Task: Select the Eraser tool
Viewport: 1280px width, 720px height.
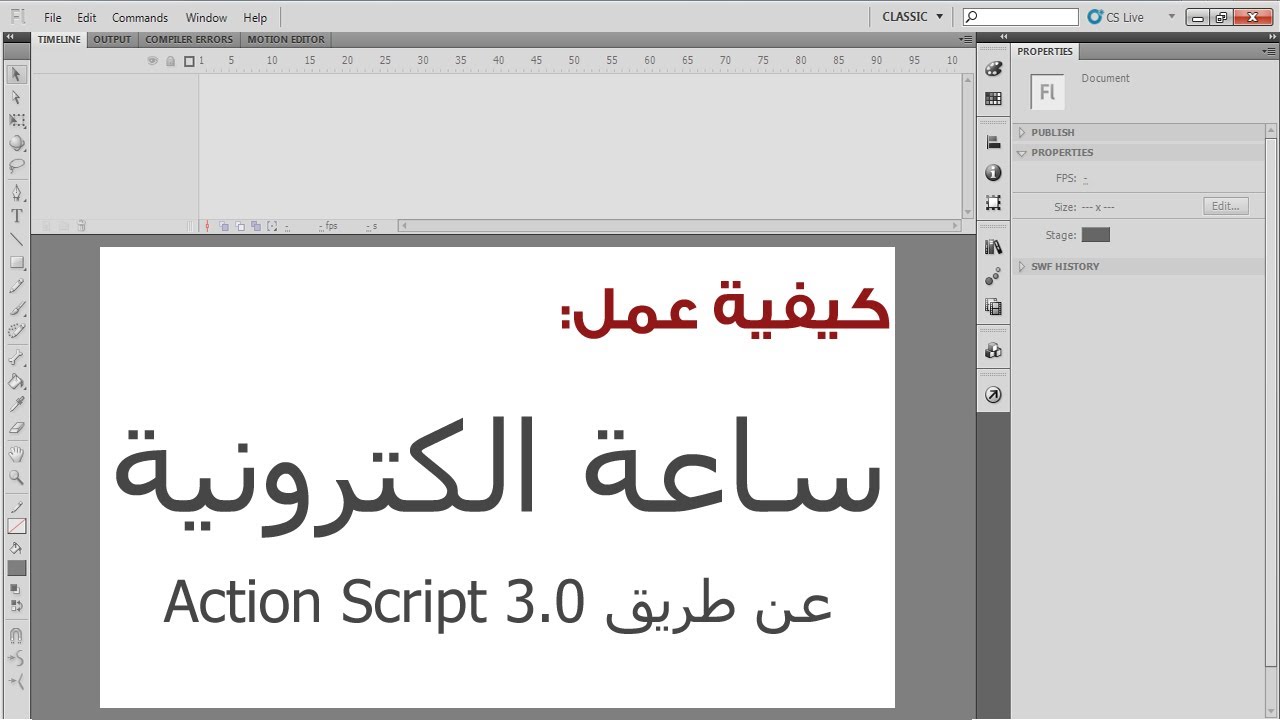Action: [17, 427]
